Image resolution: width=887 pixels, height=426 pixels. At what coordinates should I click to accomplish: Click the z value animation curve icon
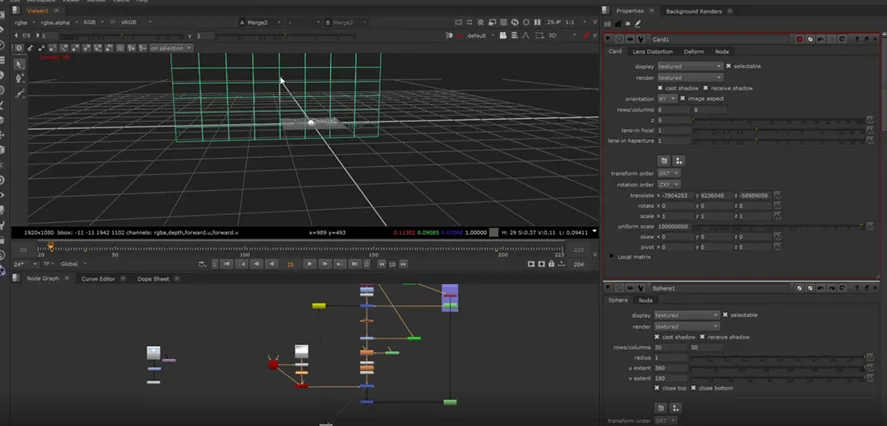click(x=869, y=120)
